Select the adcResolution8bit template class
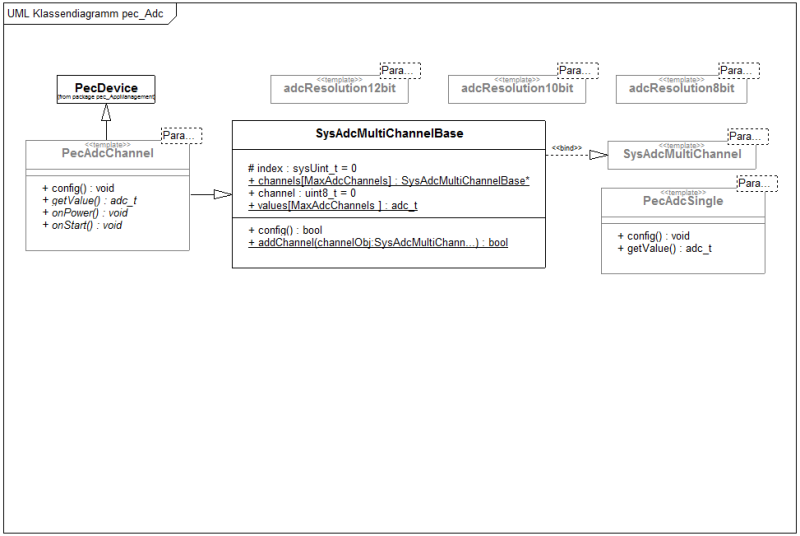The image size is (800, 536). coord(682,90)
